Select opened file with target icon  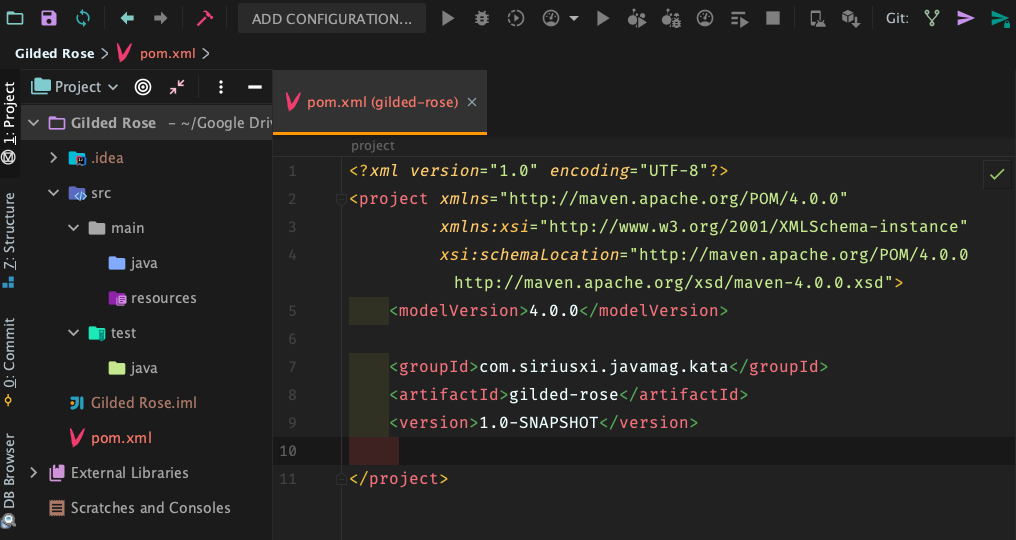[x=143, y=87]
